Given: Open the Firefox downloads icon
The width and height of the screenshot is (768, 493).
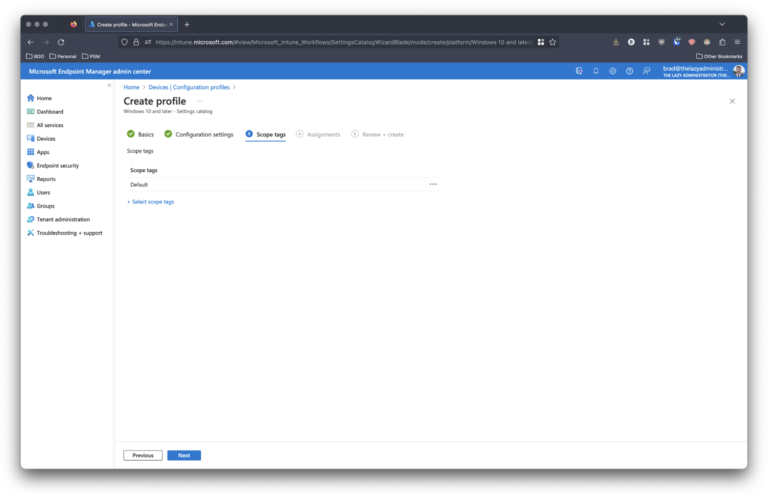Looking at the screenshot, I should (616, 42).
